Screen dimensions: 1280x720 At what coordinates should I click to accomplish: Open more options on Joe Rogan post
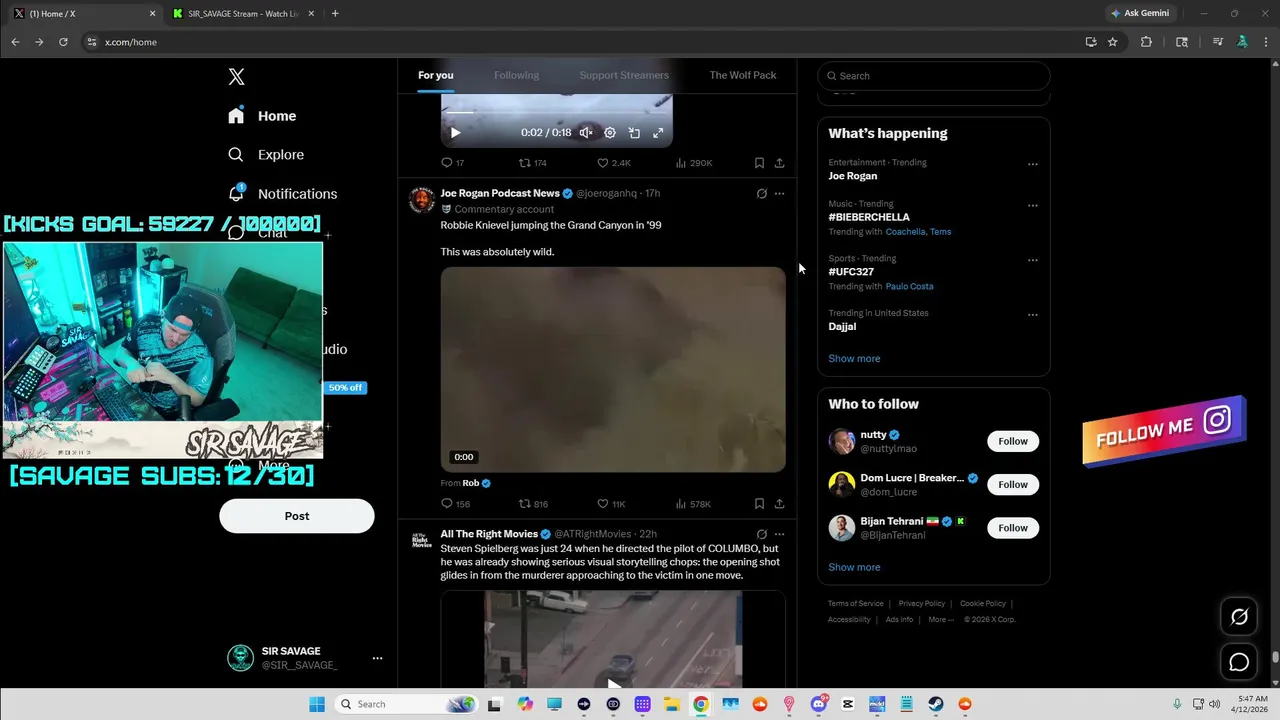[779, 194]
